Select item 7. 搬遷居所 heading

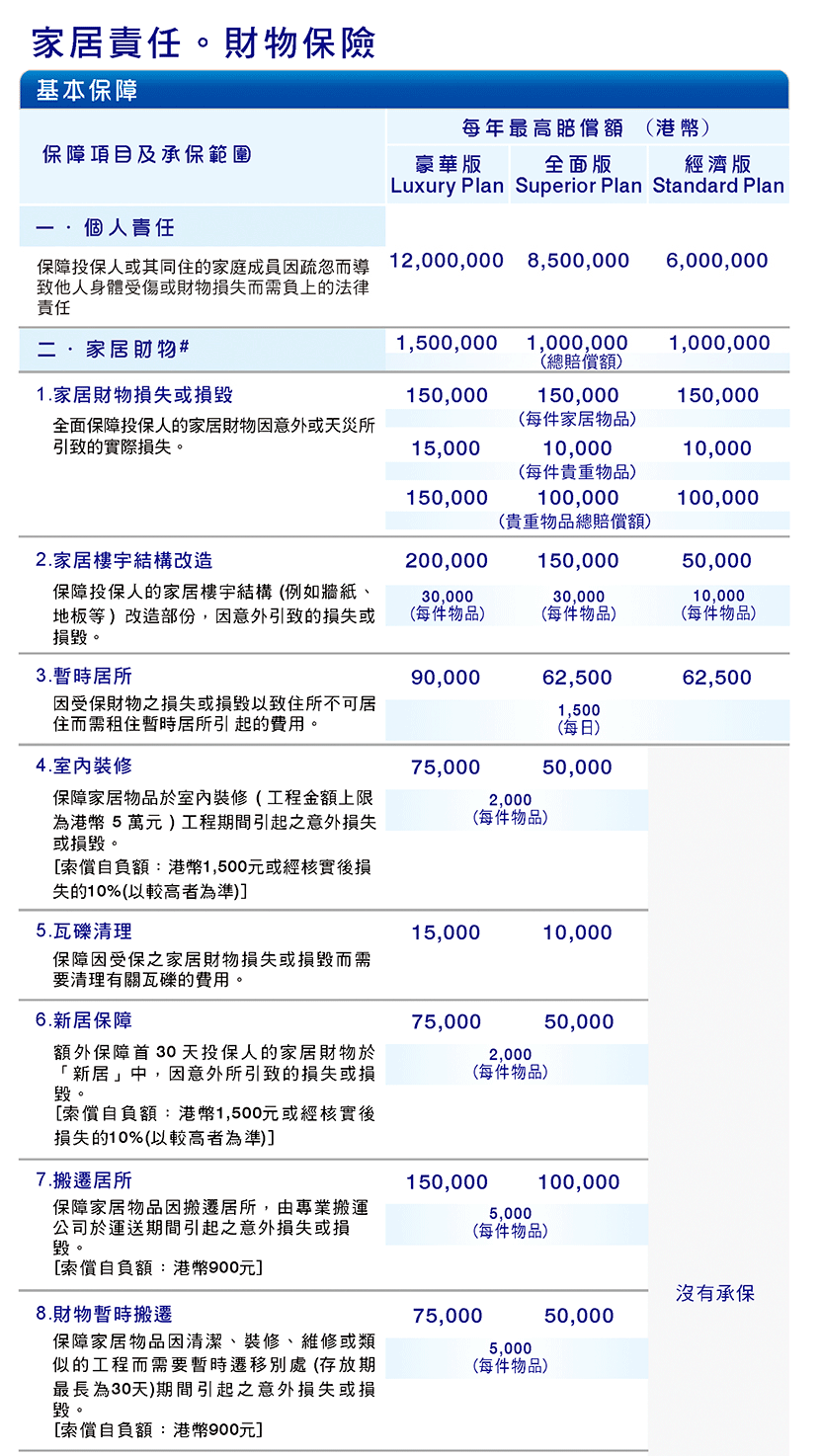(x=84, y=1180)
